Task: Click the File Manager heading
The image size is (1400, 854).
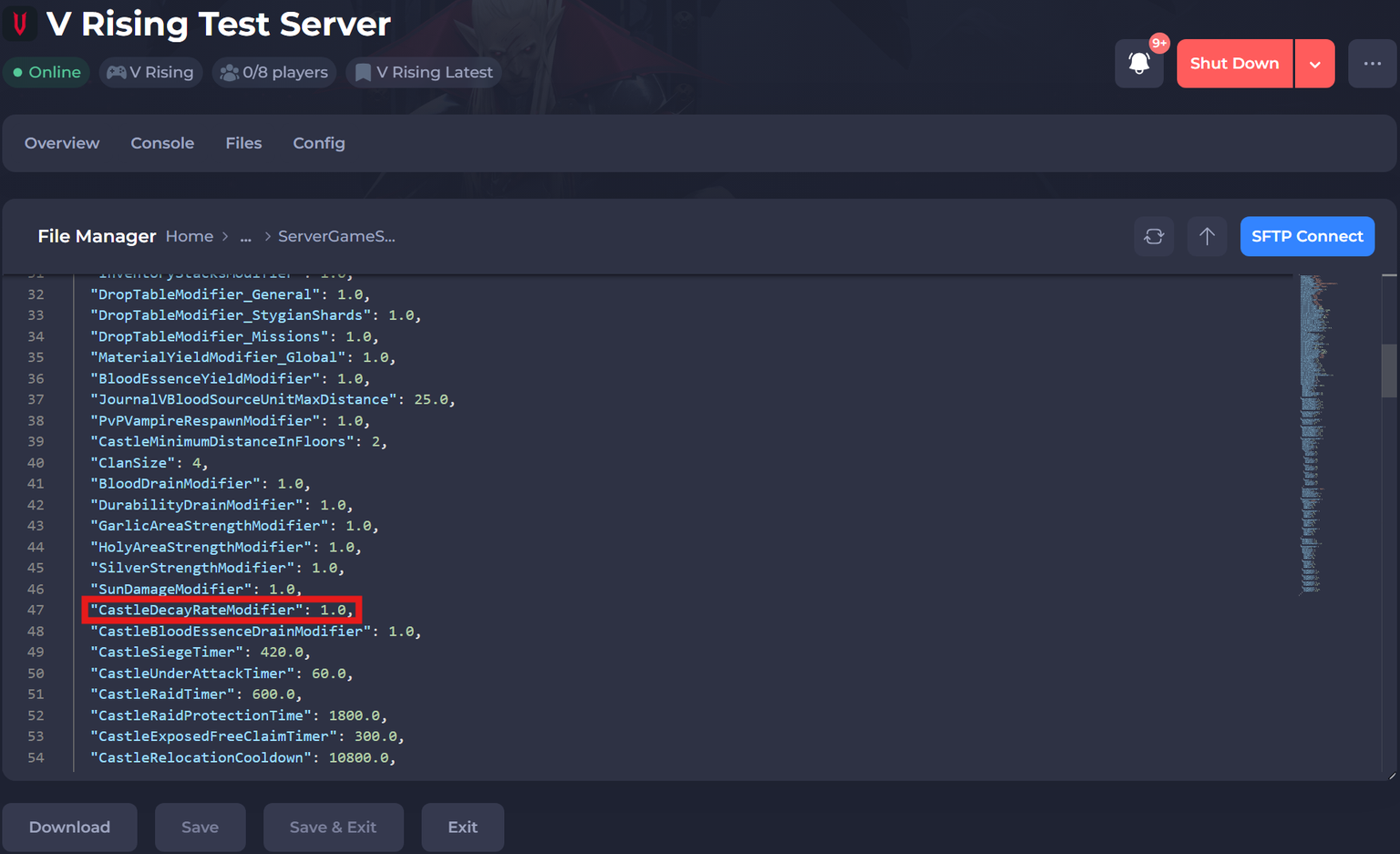Action: coord(97,236)
